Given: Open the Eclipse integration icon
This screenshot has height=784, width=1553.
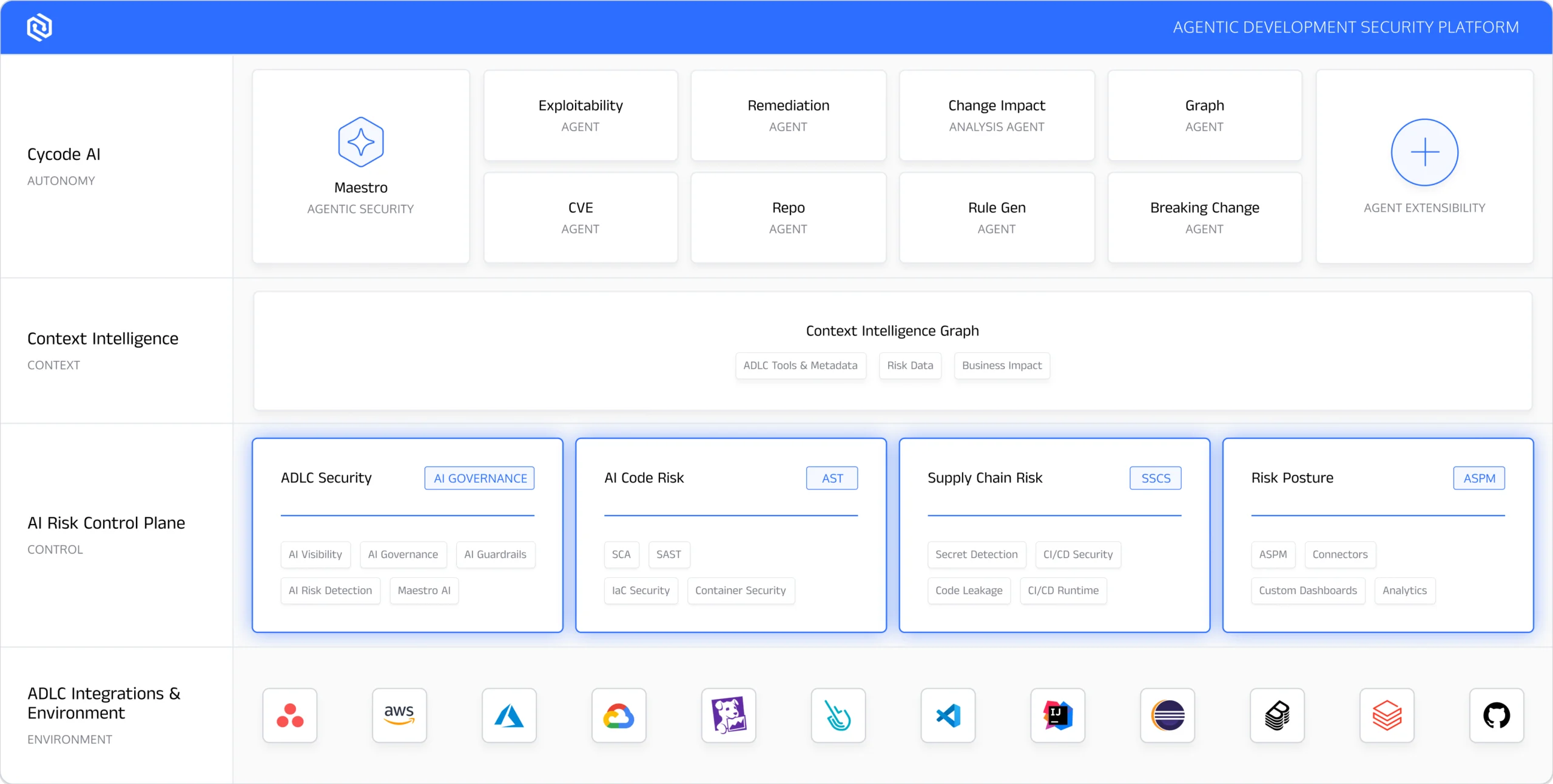Looking at the screenshot, I should [1168, 715].
